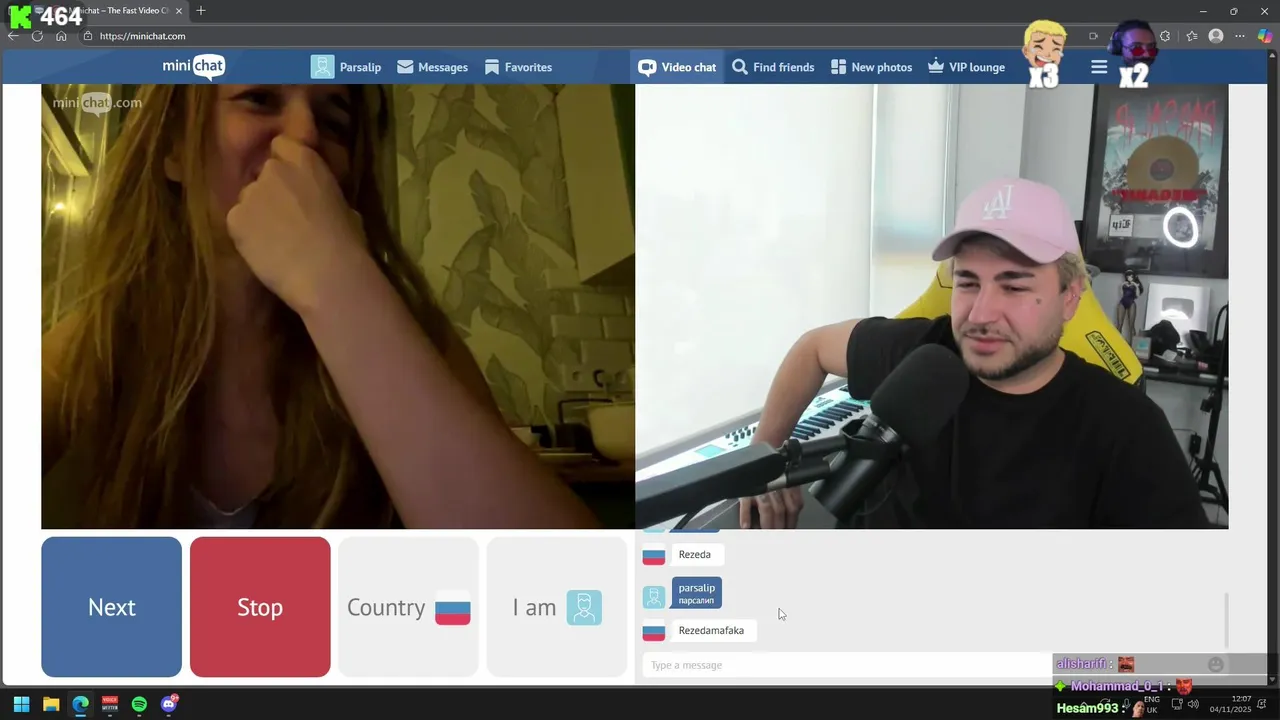Go back in the browser

[13, 36]
